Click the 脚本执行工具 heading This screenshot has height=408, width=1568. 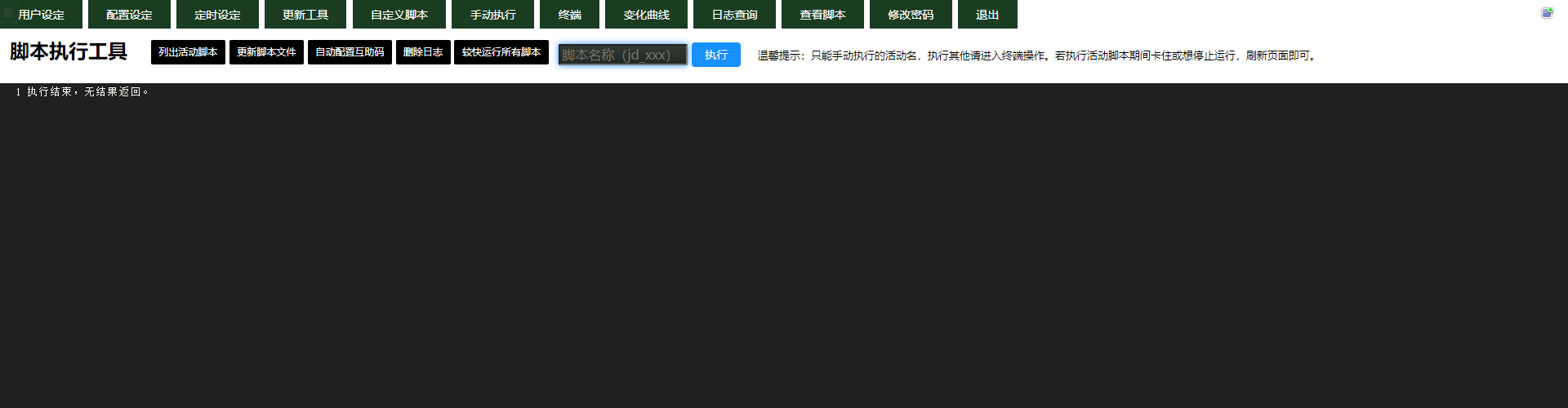coord(69,52)
